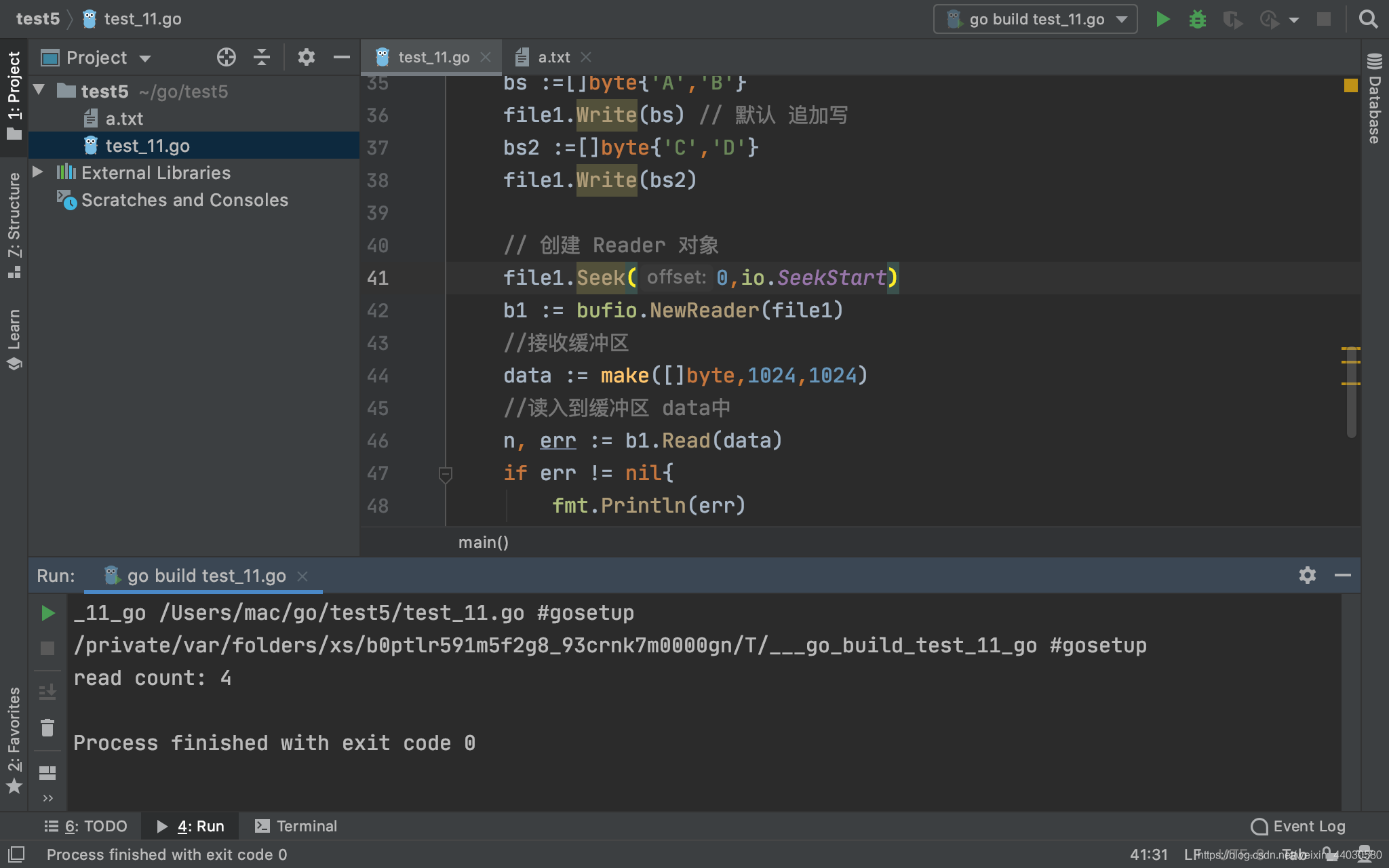
Task: Hide the Project panel with the minus icon
Action: pyautogui.click(x=342, y=57)
